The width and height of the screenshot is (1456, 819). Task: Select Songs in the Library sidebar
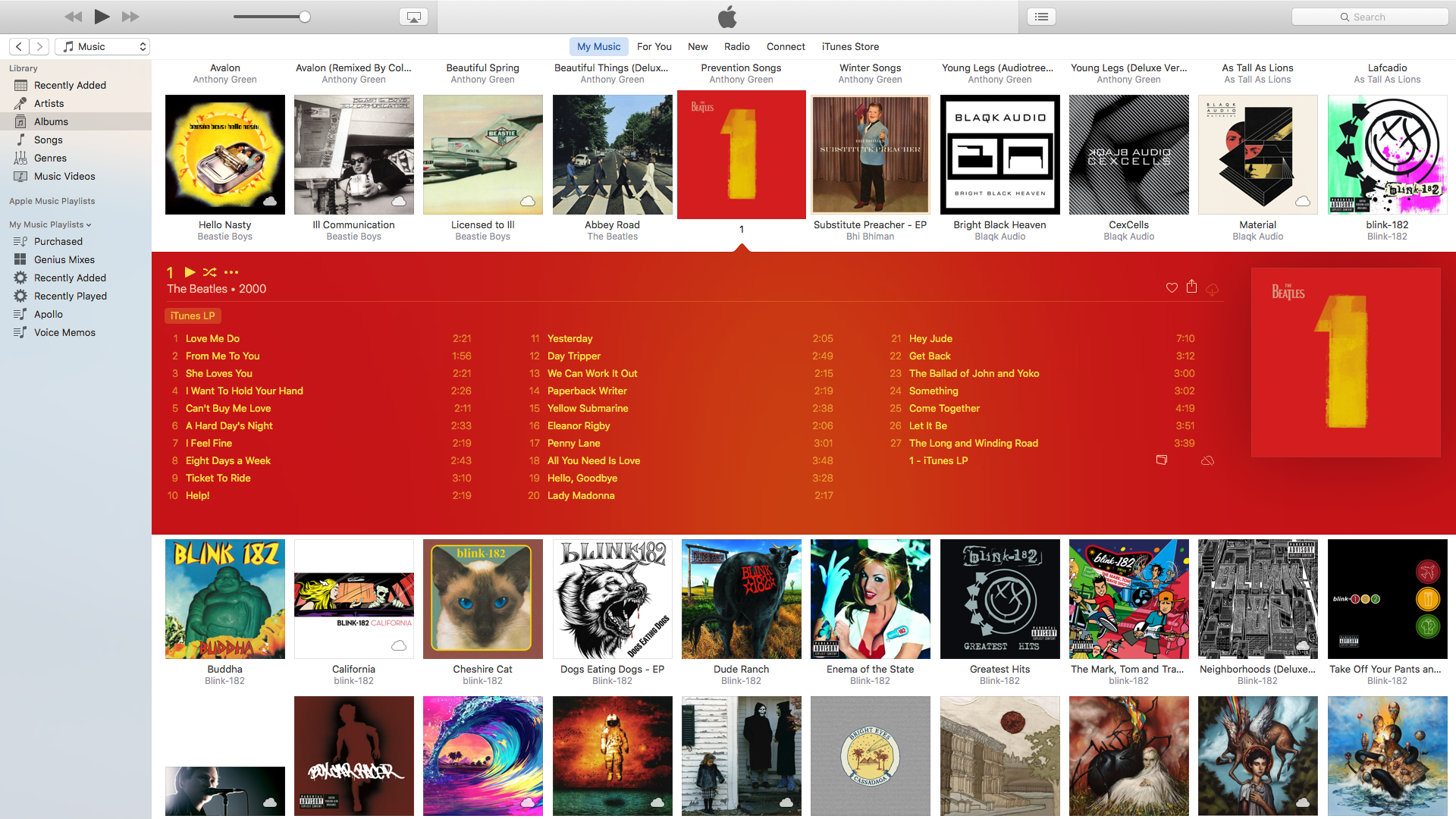pyautogui.click(x=49, y=140)
